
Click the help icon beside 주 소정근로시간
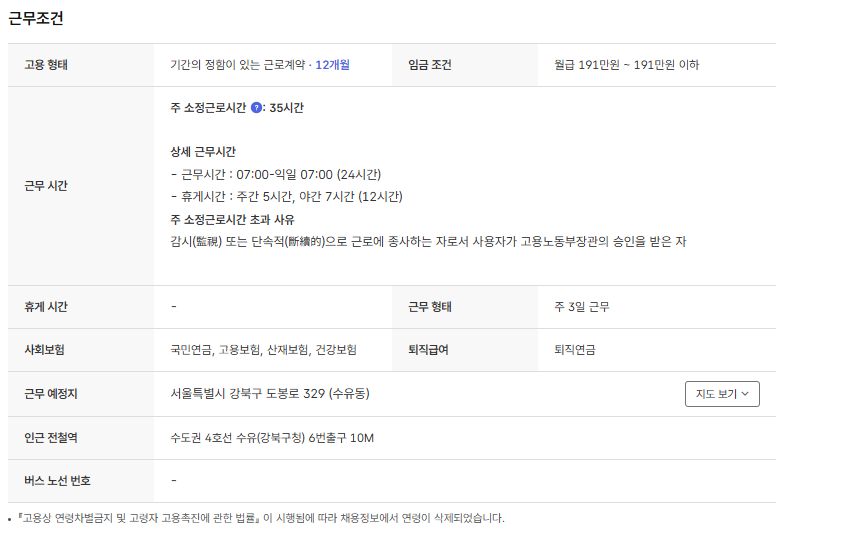(256, 108)
